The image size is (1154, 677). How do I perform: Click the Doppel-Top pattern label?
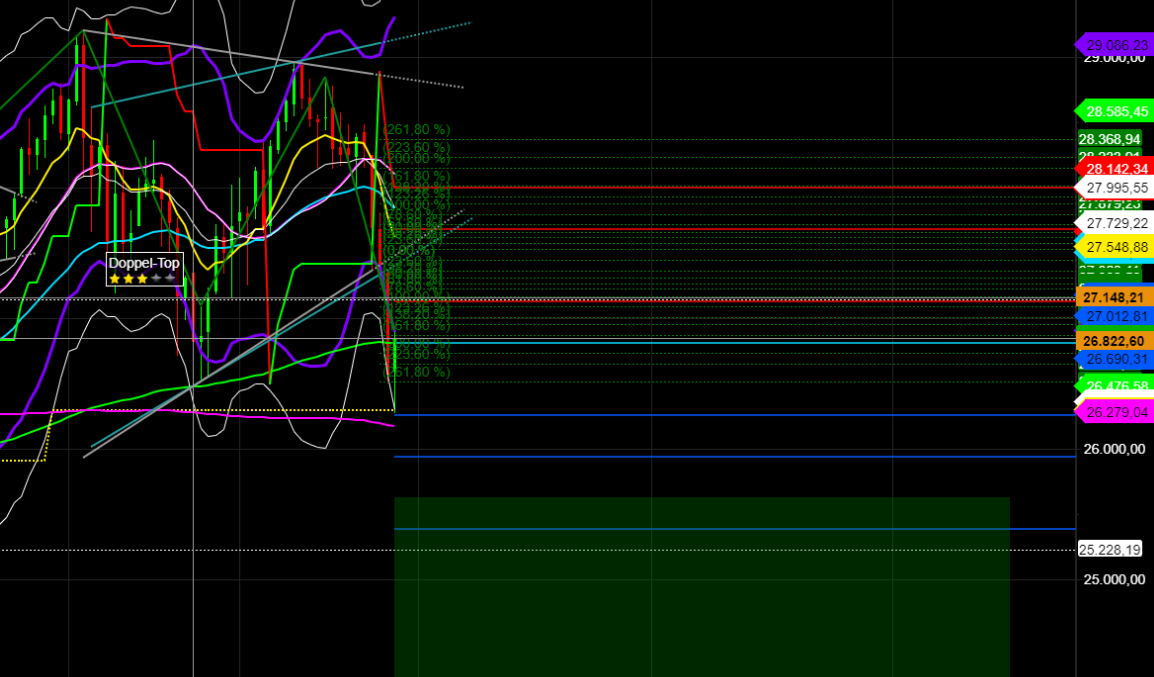(x=144, y=264)
